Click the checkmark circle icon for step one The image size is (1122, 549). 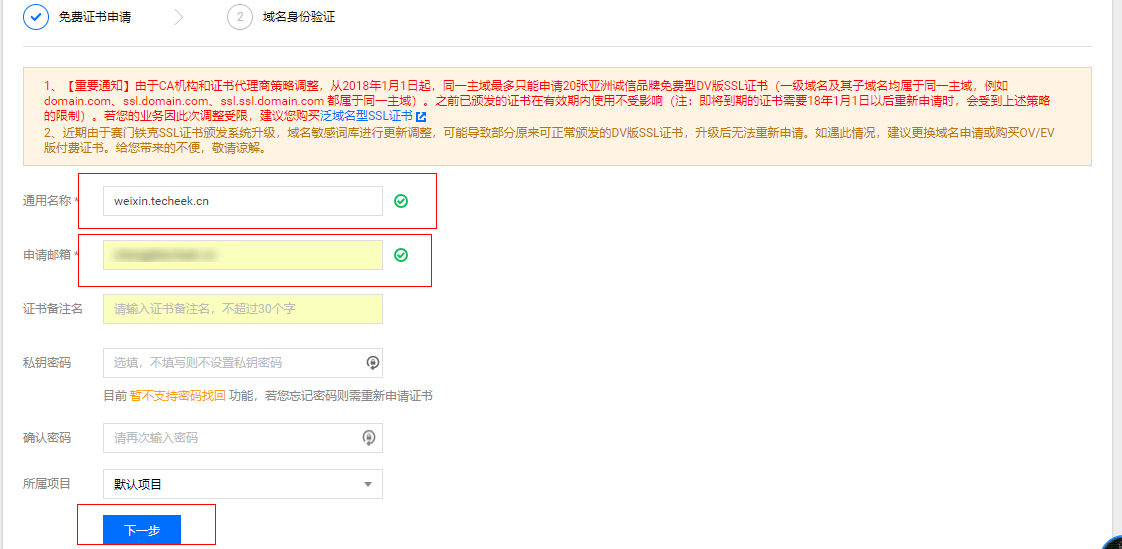pos(37,17)
